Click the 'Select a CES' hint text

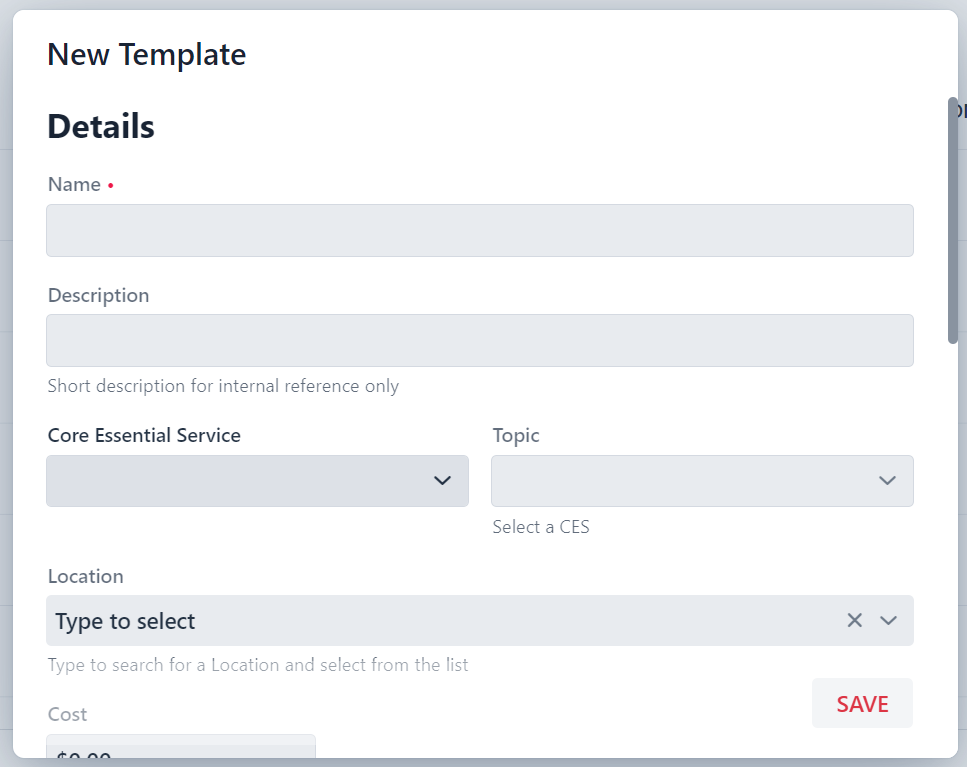(541, 527)
